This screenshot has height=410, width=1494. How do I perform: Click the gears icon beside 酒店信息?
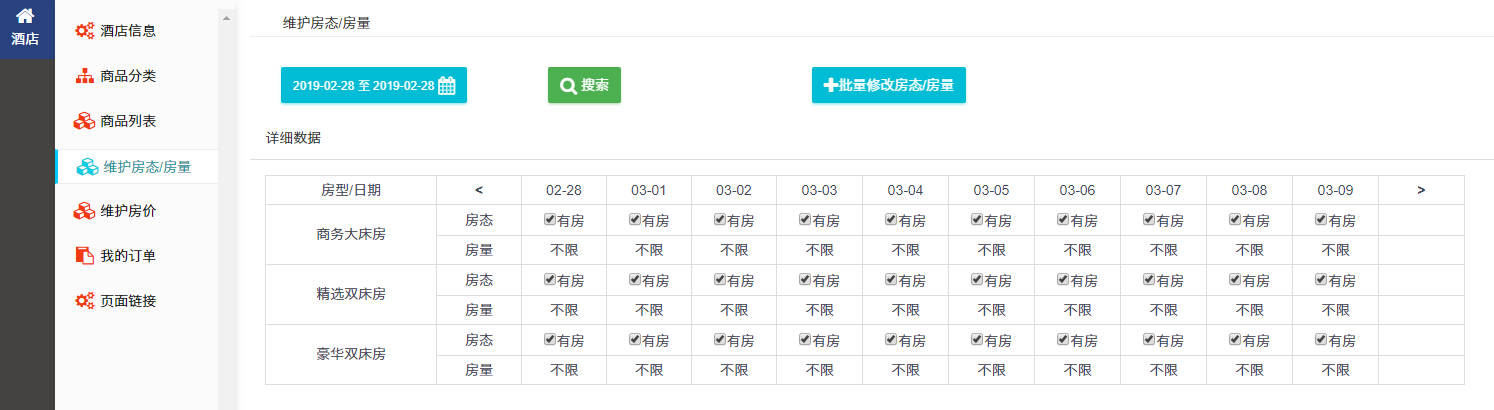[85, 31]
